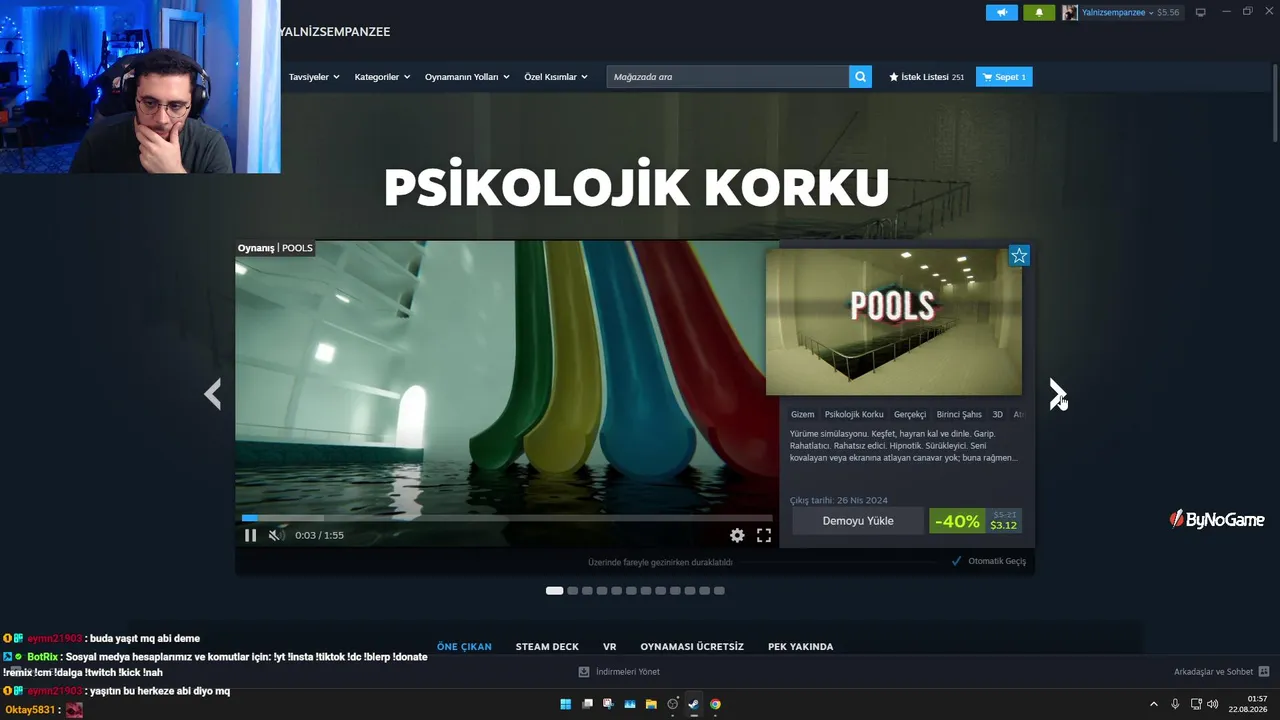The image size is (1280, 720).
Task: Select the first carousel page dot
Action: tap(554, 591)
